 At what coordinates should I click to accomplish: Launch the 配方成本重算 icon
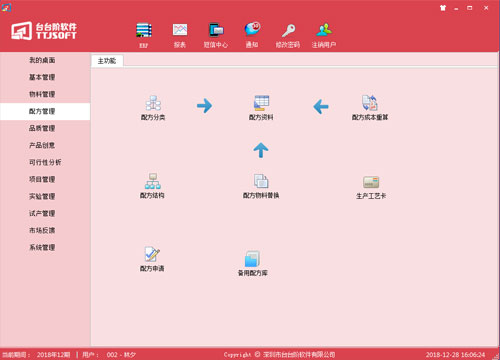tap(370, 103)
